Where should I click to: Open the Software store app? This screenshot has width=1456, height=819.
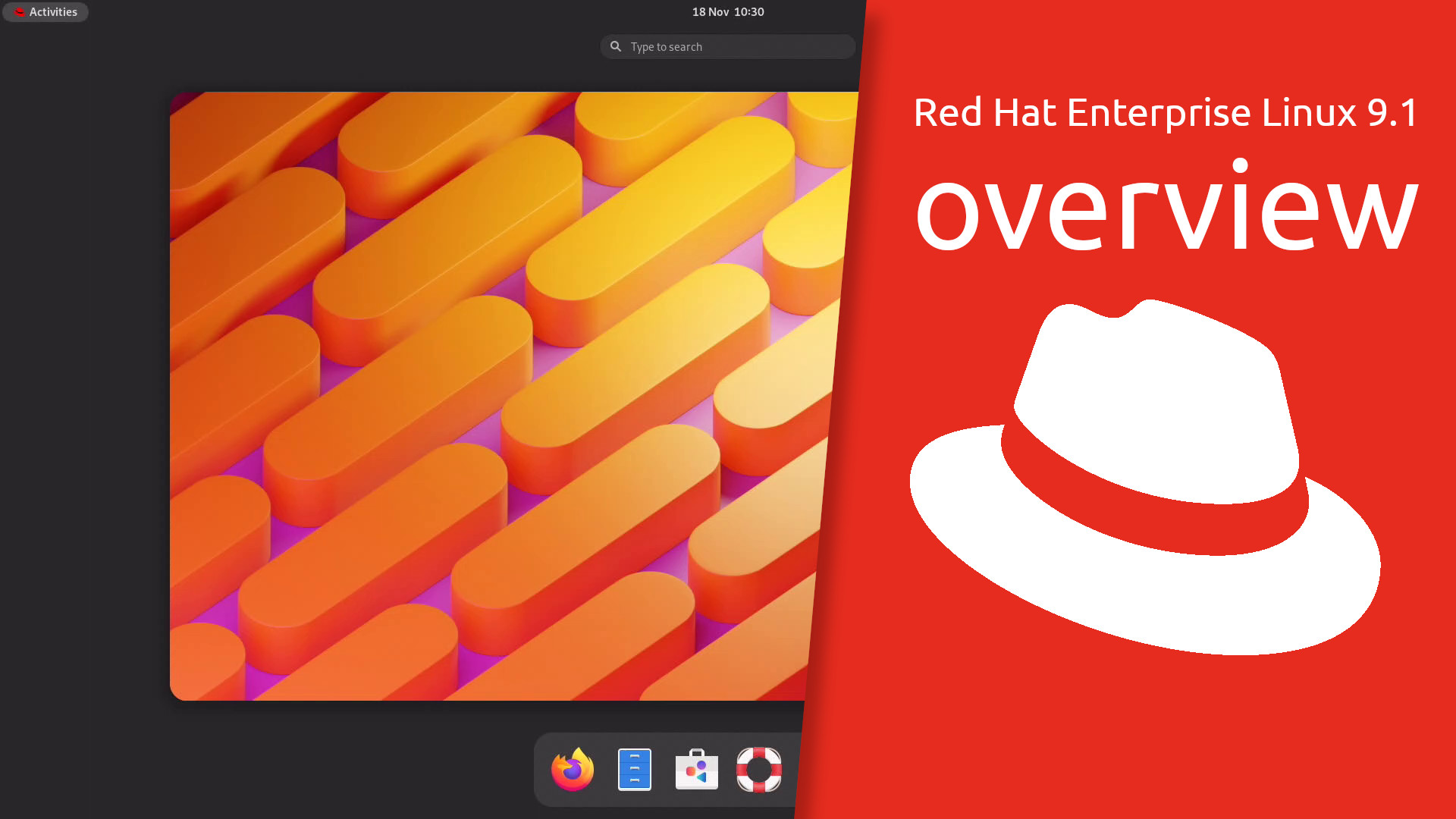tap(696, 769)
